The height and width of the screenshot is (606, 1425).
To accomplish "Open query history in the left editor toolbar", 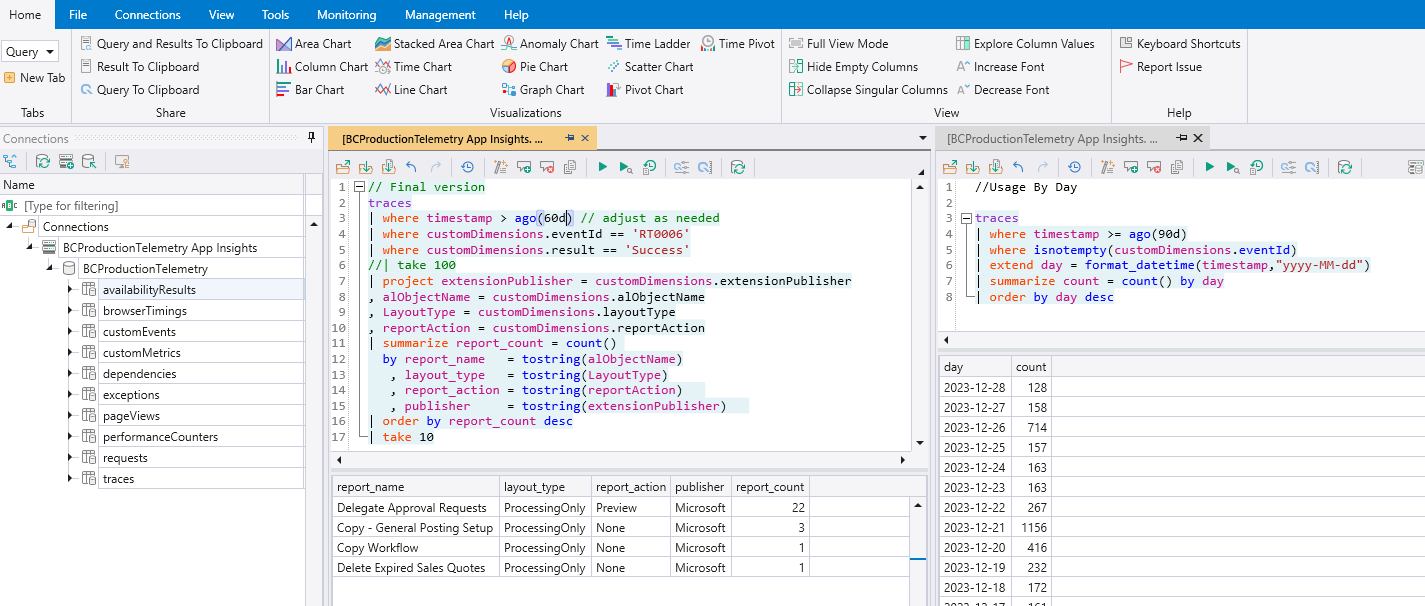I will (x=467, y=167).
